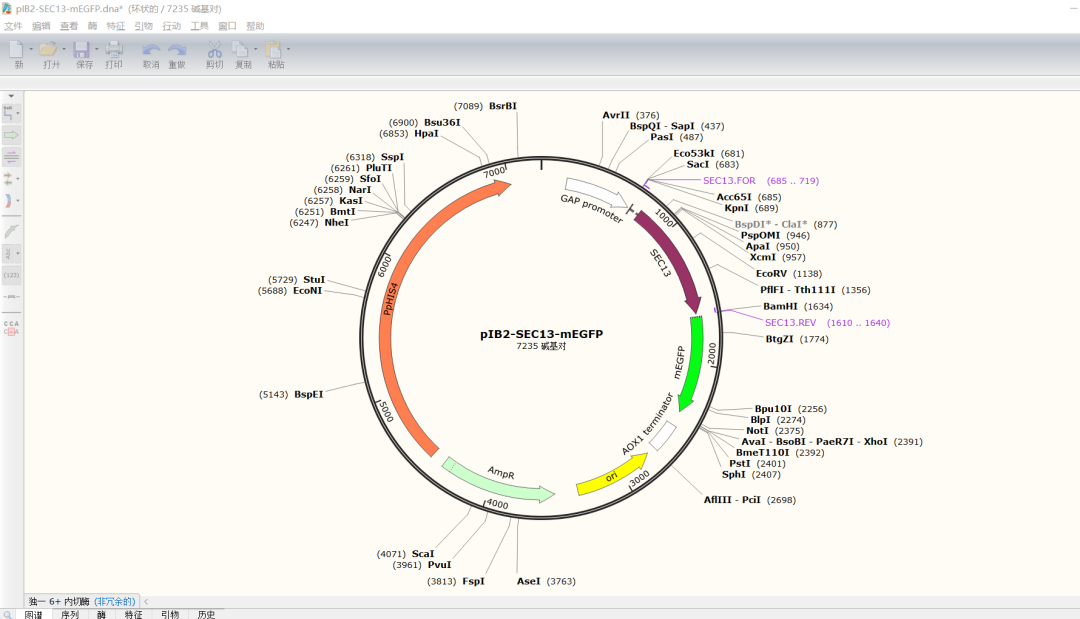Open the 窗口 menu

pos(227,26)
